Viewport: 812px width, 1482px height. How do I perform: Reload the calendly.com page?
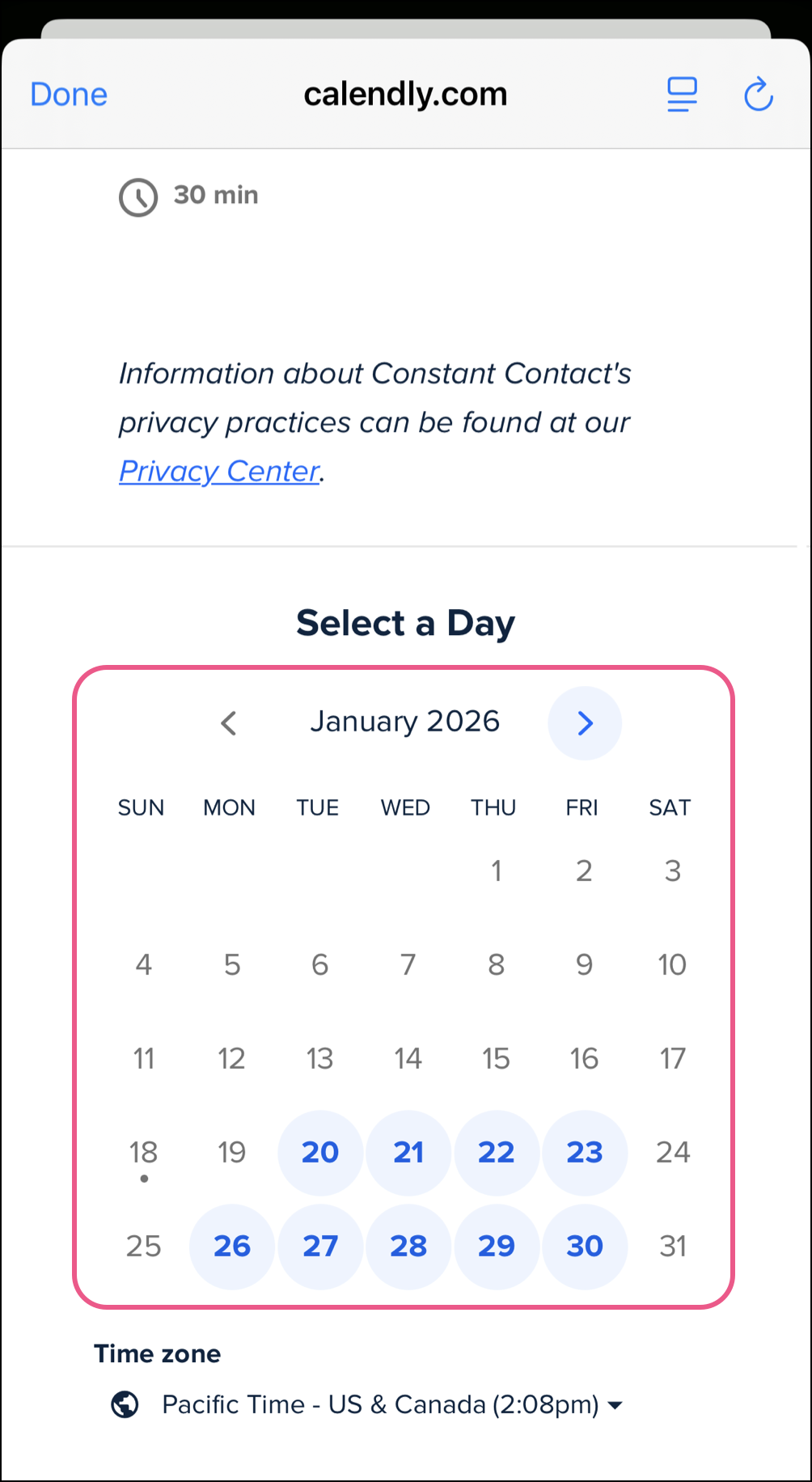coord(758,95)
